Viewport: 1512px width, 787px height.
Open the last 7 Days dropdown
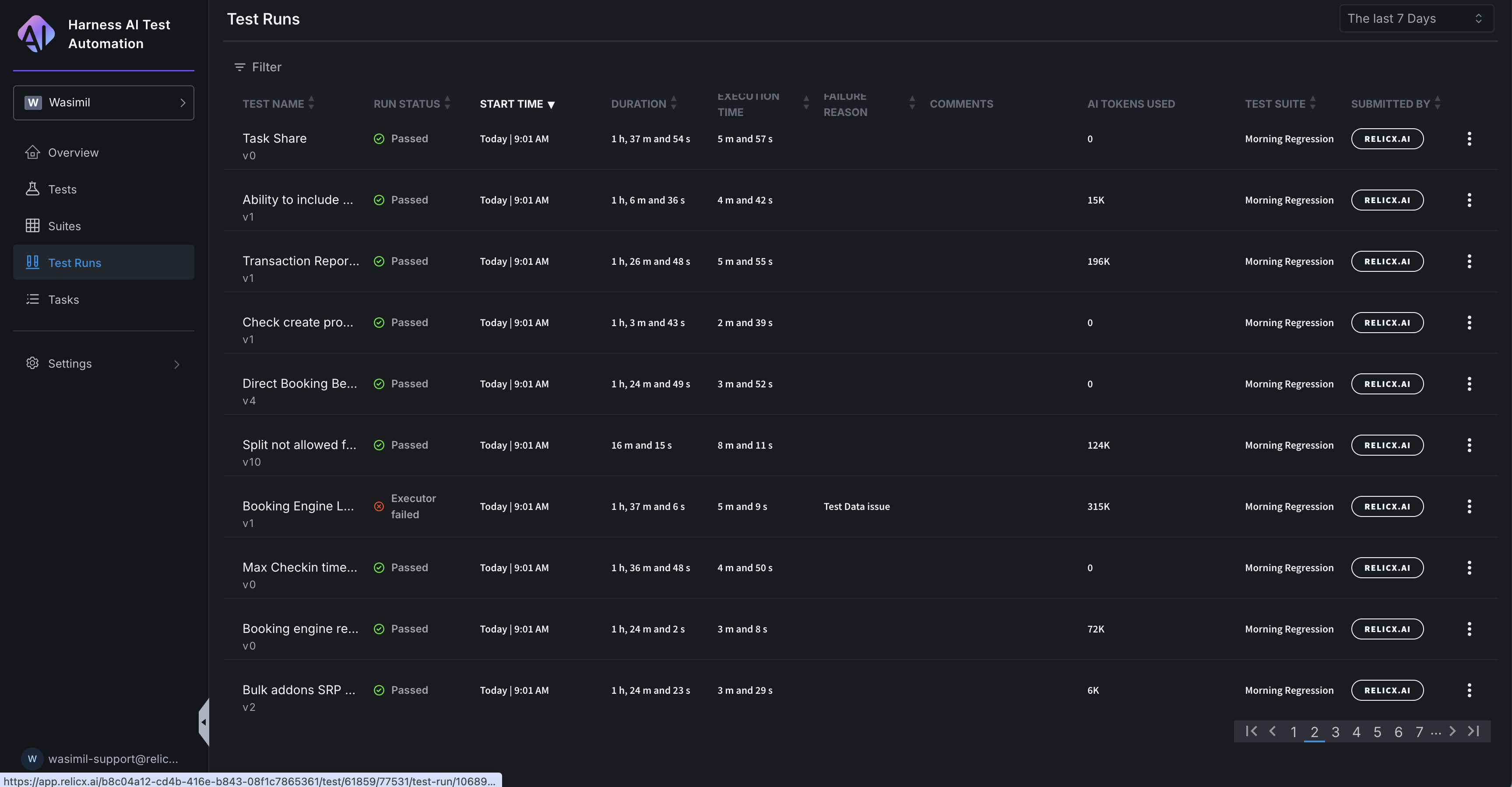pos(1415,19)
